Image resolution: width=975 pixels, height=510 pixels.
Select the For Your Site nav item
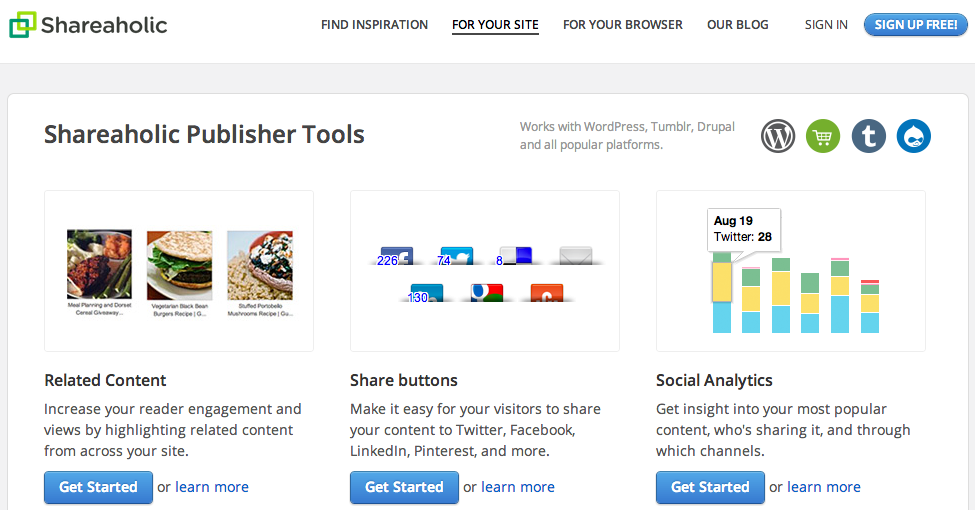tap(496, 25)
